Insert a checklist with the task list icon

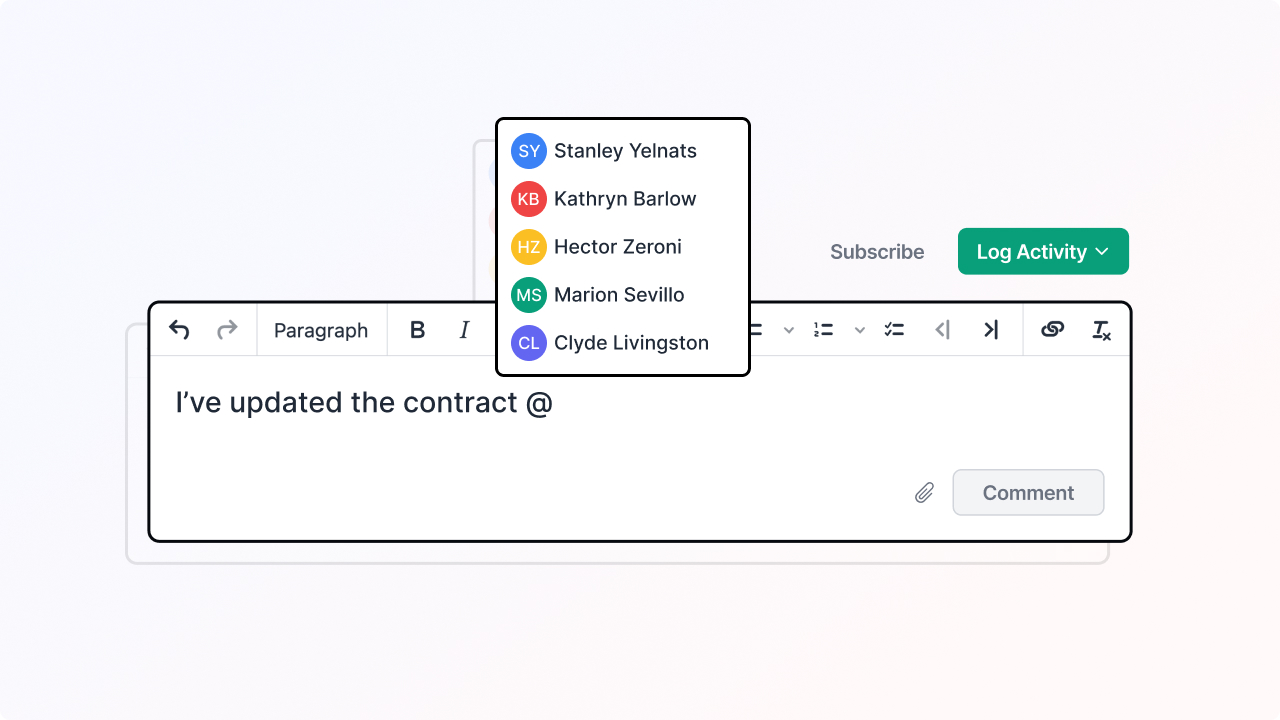894,330
